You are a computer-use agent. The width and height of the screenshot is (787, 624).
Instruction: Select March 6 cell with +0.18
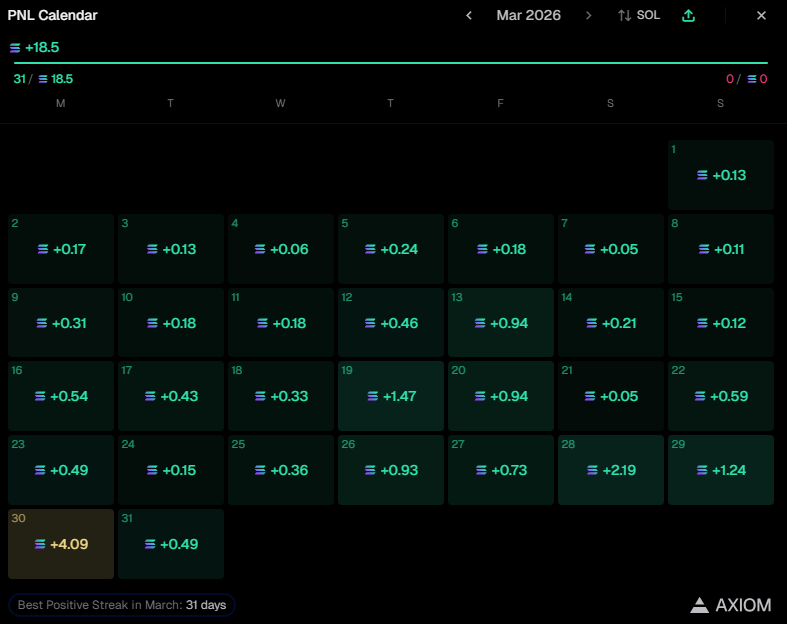point(500,249)
